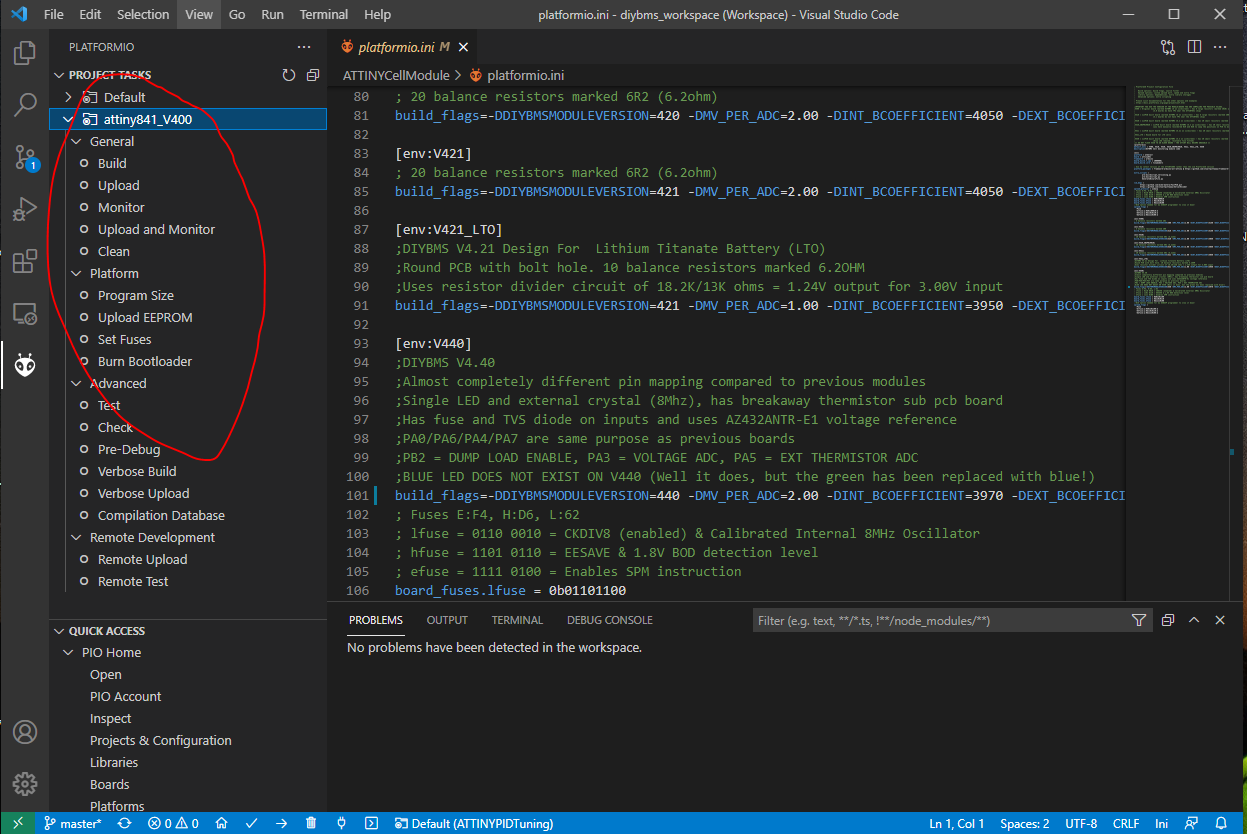This screenshot has height=834, width=1247.
Task: Maximize the bottom panel size
Action: pos(1194,620)
